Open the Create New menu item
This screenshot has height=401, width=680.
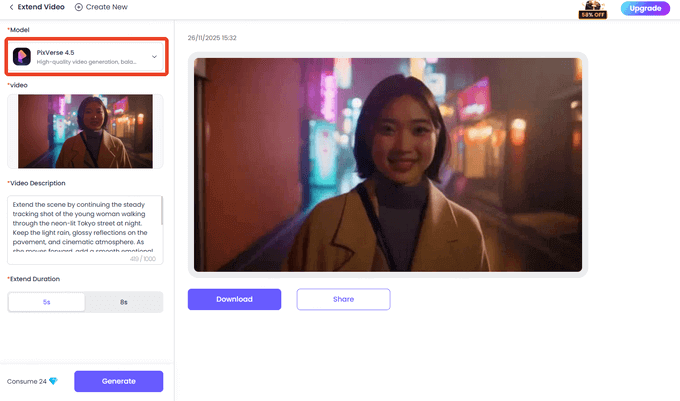pos(106,7)
